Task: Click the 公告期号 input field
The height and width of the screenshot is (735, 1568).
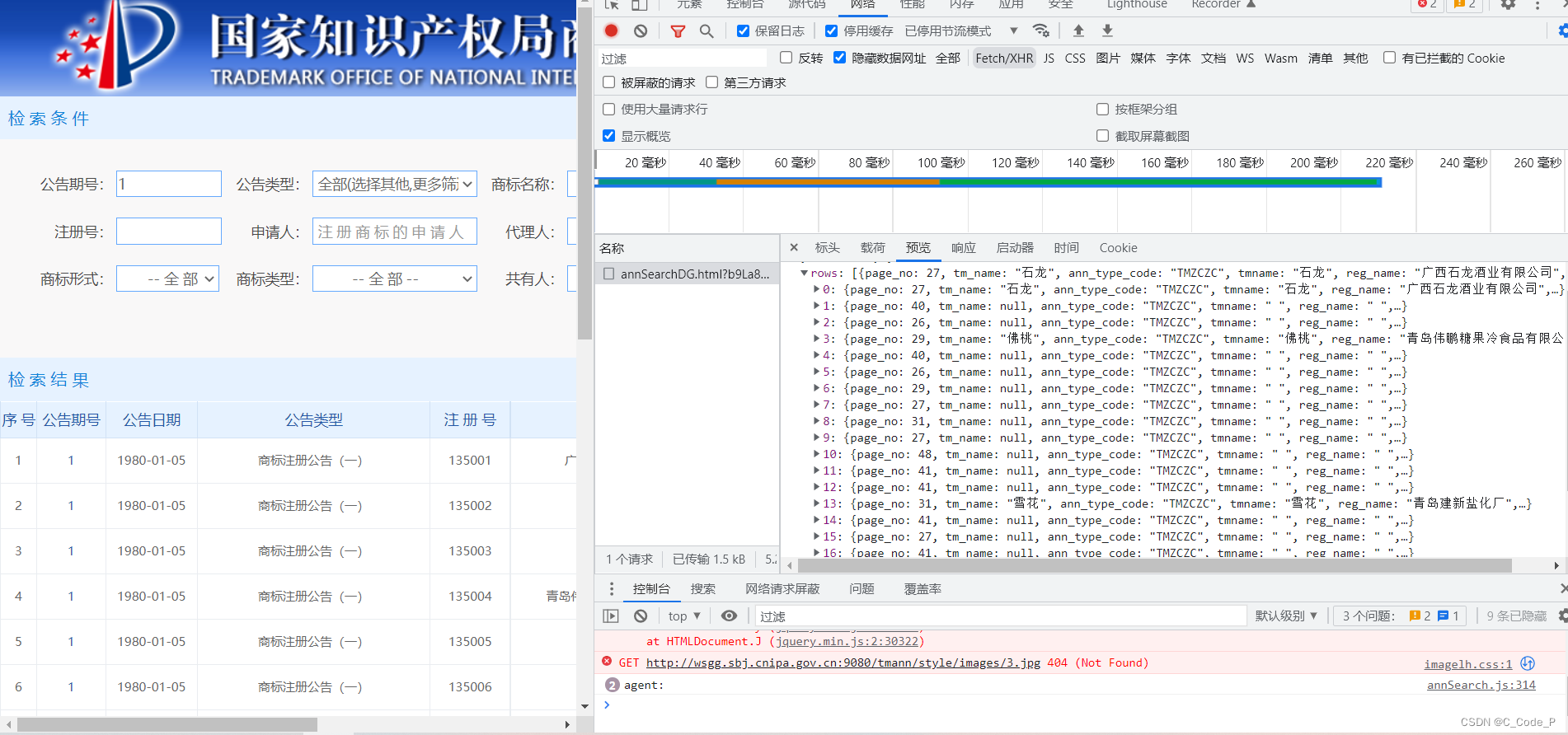Action: point(169,184)
